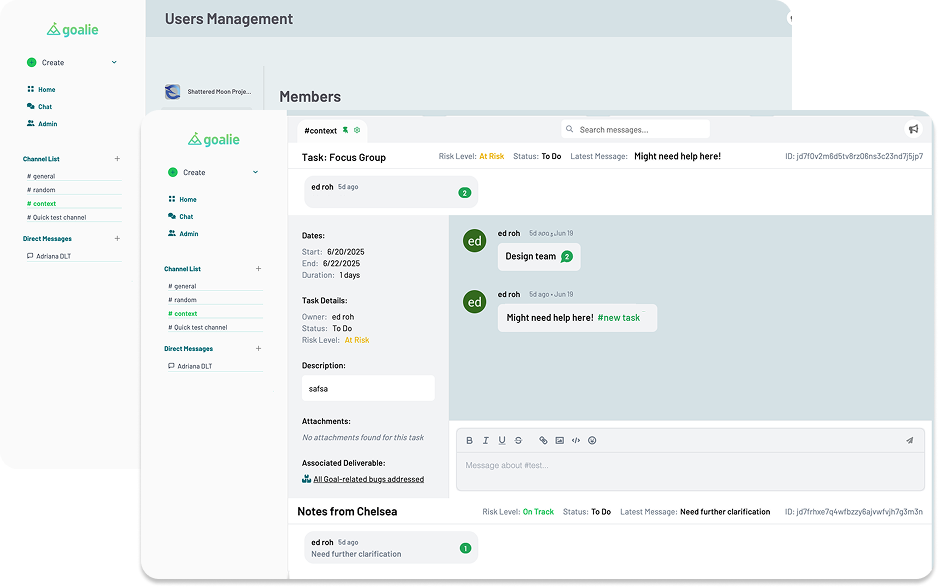Toggle strikethrough formatting in the message editor
This screenshot has width=938, height=587.
tap(518, 440)
